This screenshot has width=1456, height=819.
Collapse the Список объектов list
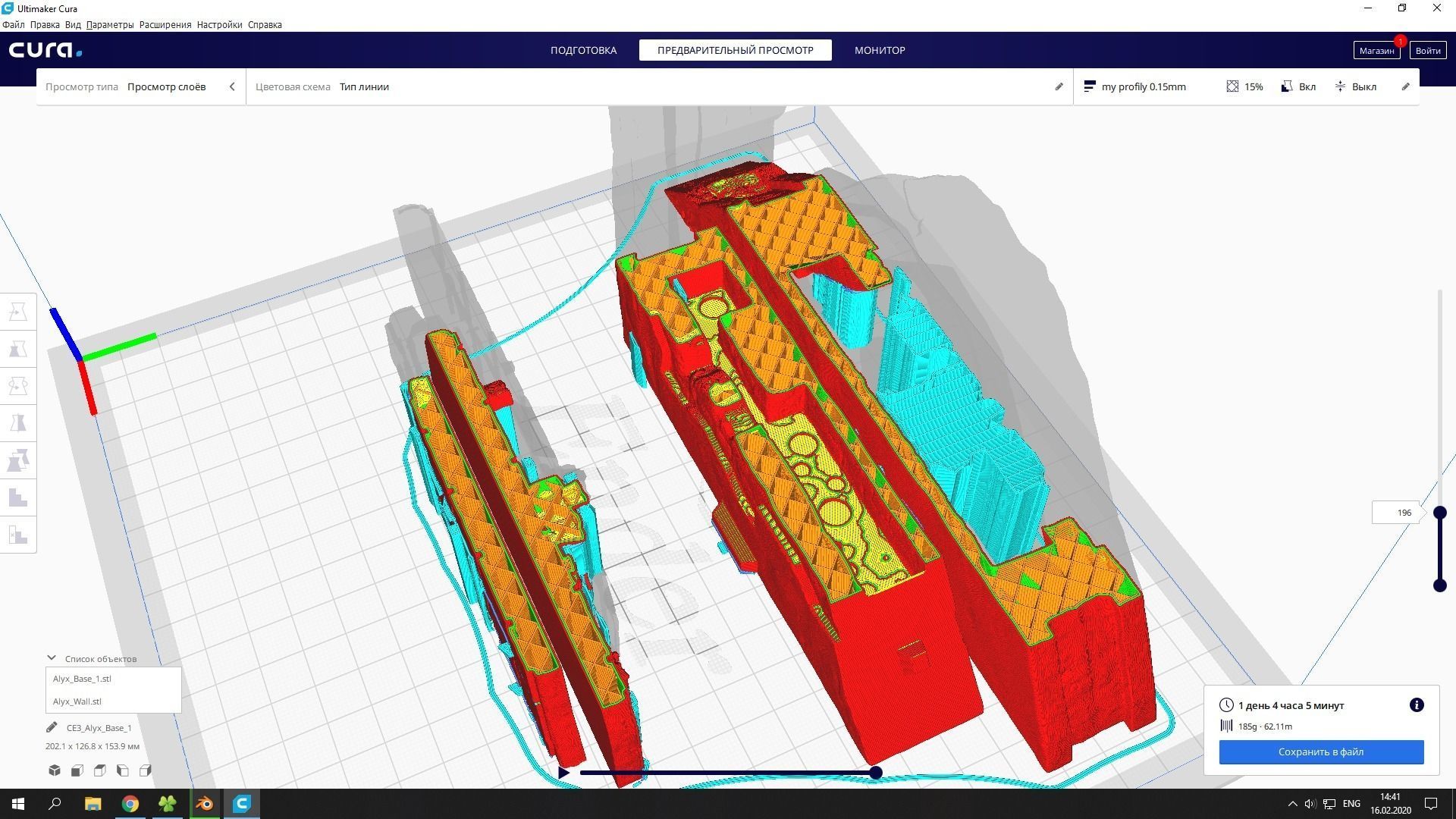(52, 658)
